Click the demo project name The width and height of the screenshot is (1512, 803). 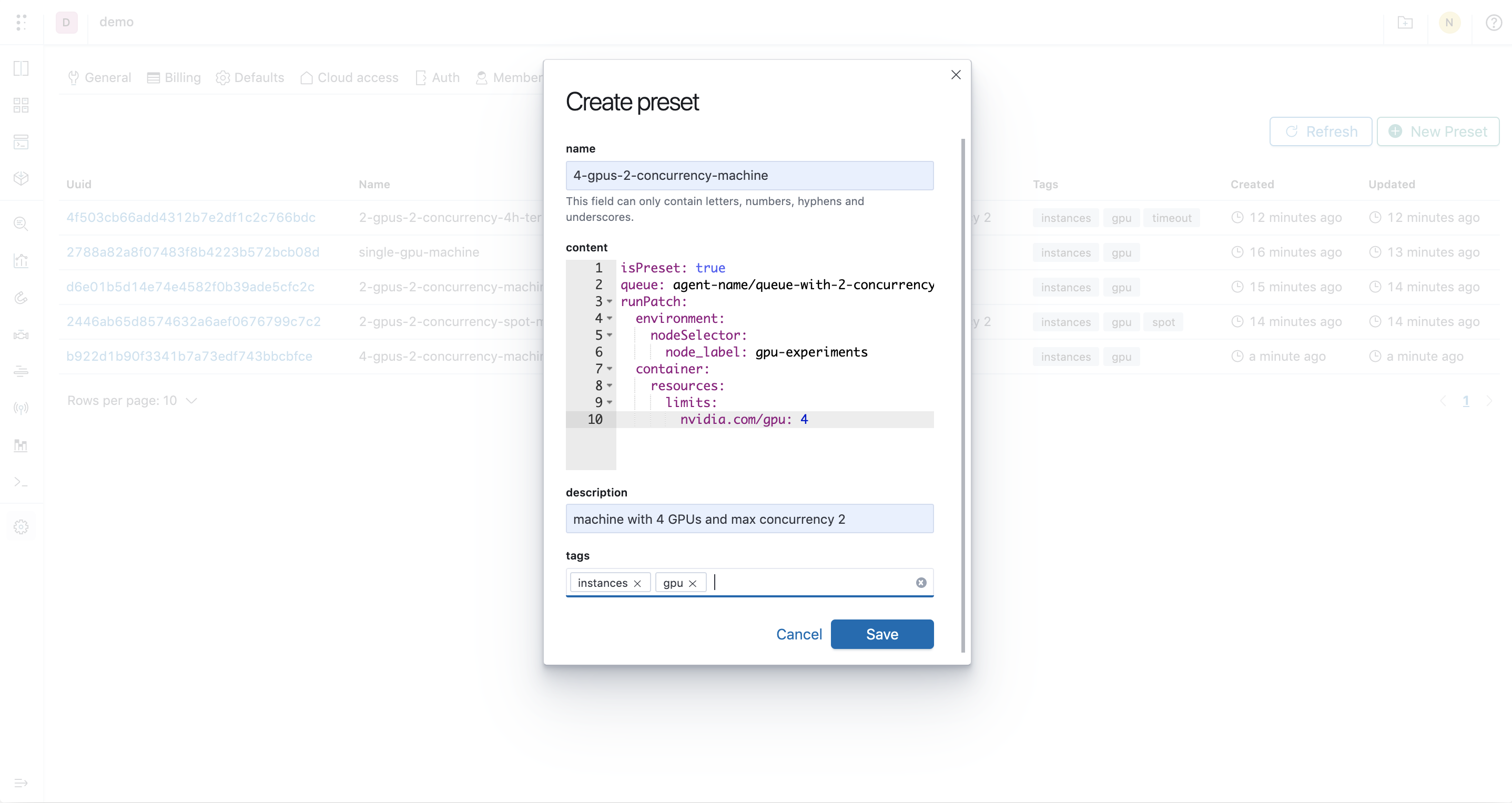click(x=116, y=22)
